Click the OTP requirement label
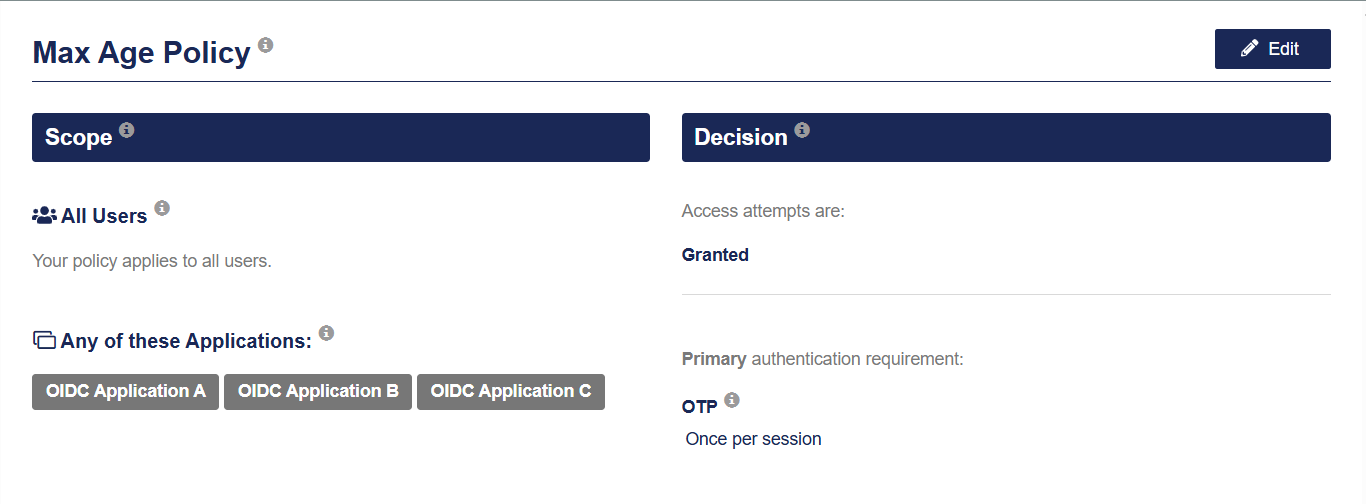Image resolution: width=1366 pixels, height=504 pixels. tap(699, 408)
